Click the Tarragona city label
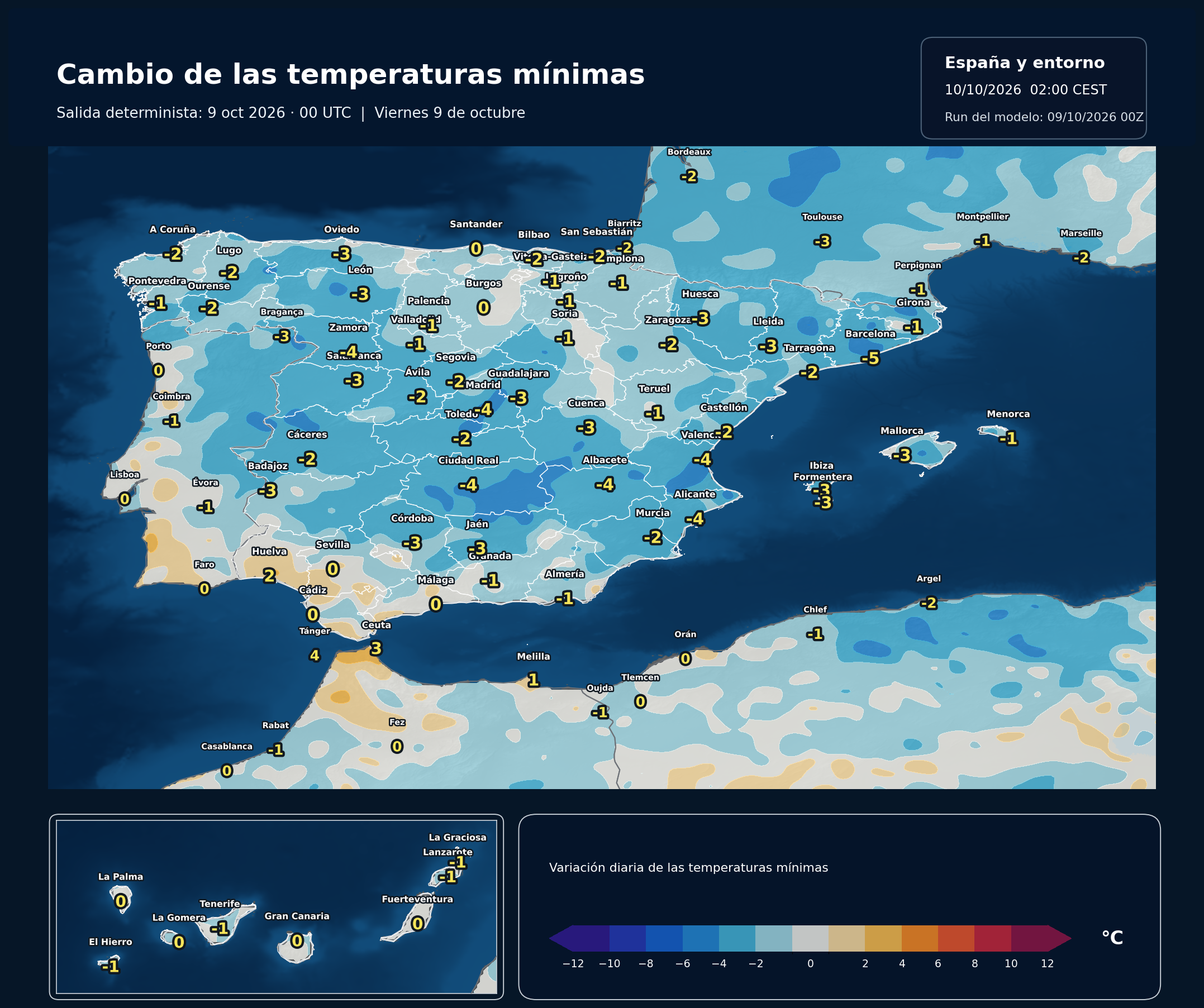This screenshot has height=1008, width=1204. pos(809,348)
